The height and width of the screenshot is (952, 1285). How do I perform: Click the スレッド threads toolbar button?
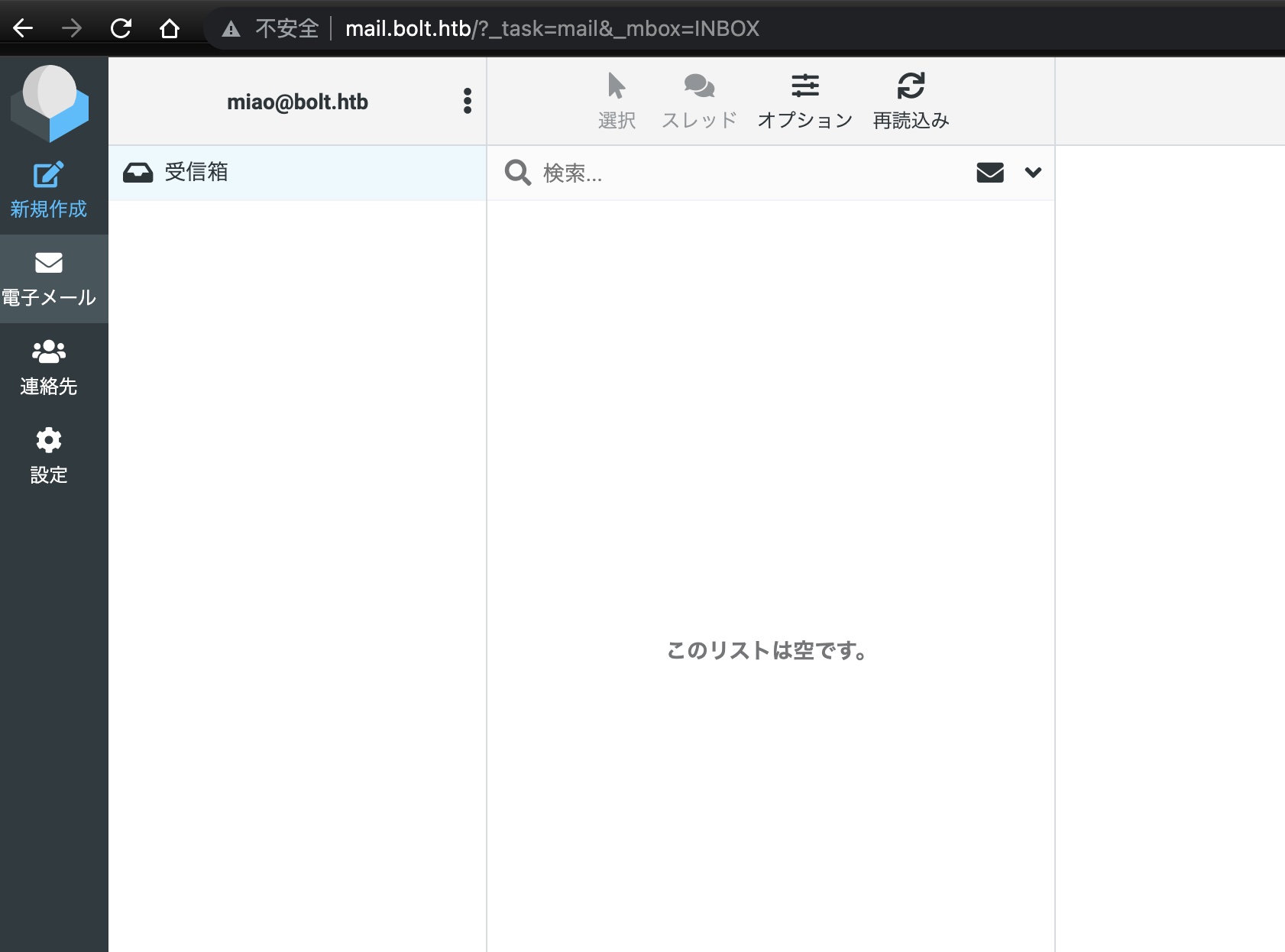click(699, 101)
